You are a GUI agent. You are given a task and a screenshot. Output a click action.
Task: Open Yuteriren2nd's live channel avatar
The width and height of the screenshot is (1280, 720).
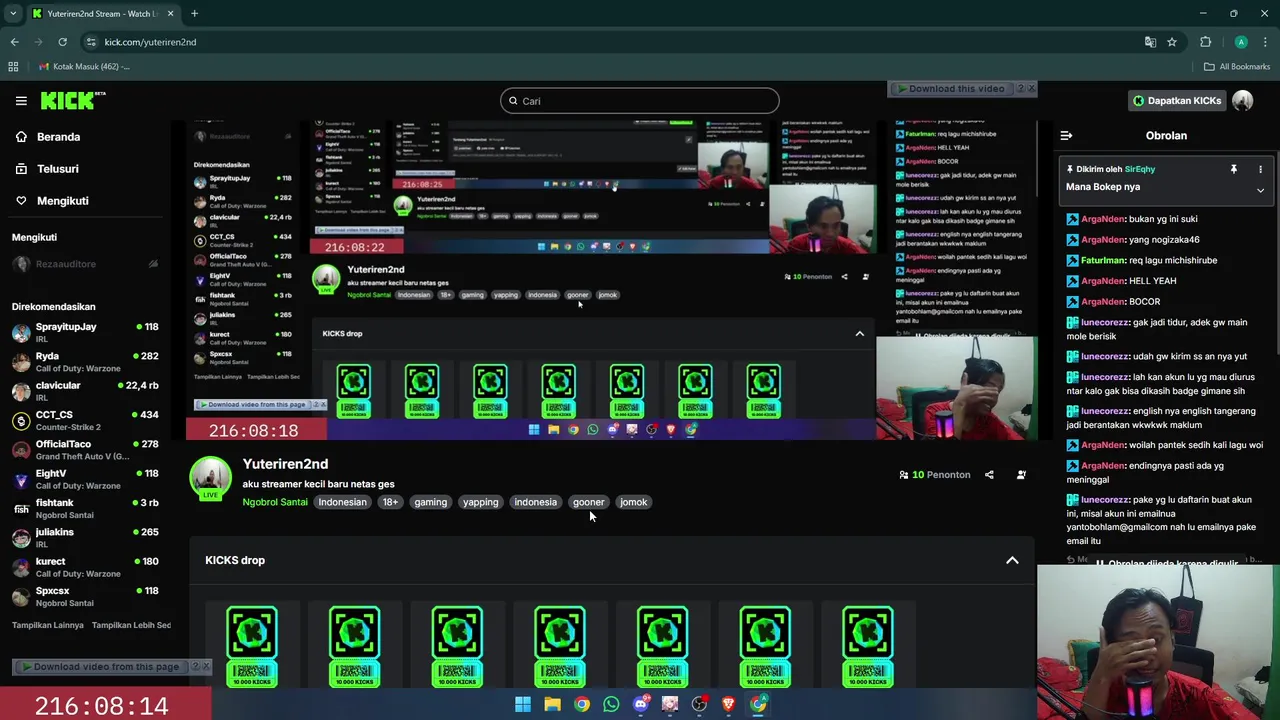coord(211,478)
